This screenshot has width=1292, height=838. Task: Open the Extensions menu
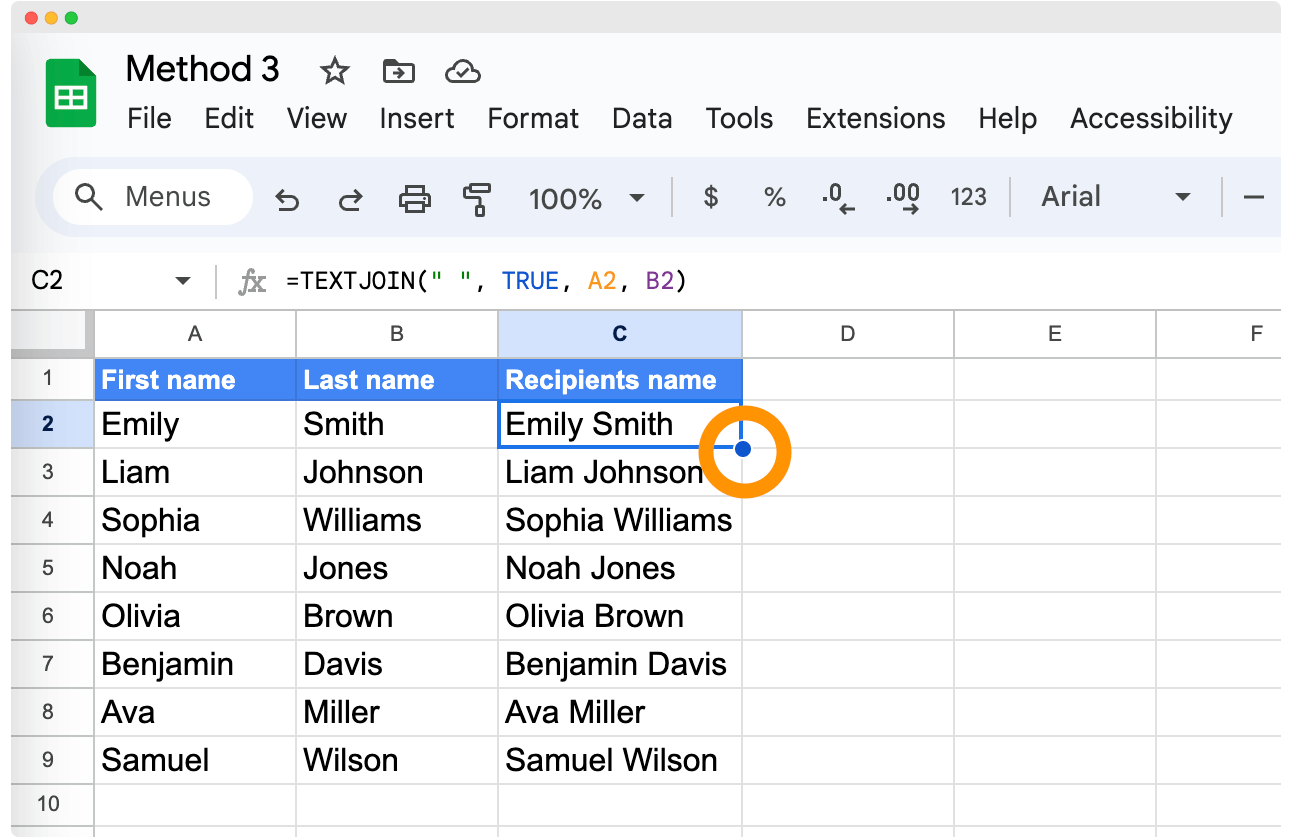(x=875, y=118)
